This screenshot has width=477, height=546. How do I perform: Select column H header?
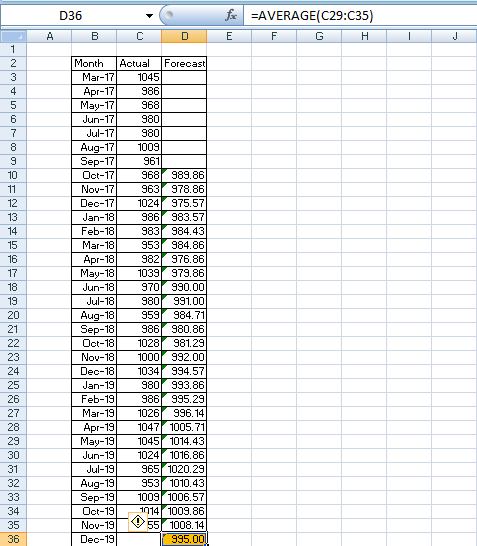364,36
